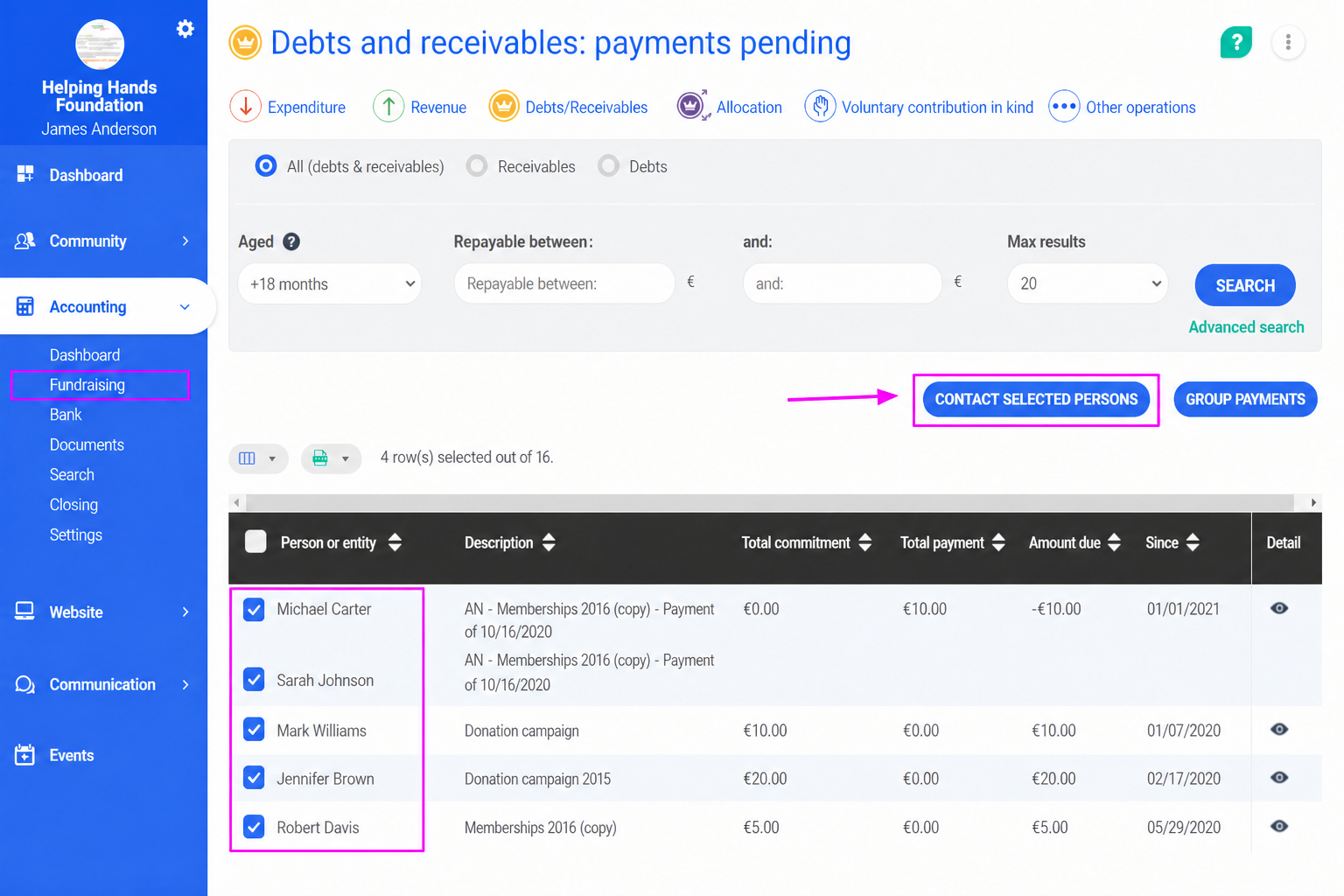This screenshot has height=896, width=1344.
Task: Select the Receivables radio button
Action: tap(477, 166)
